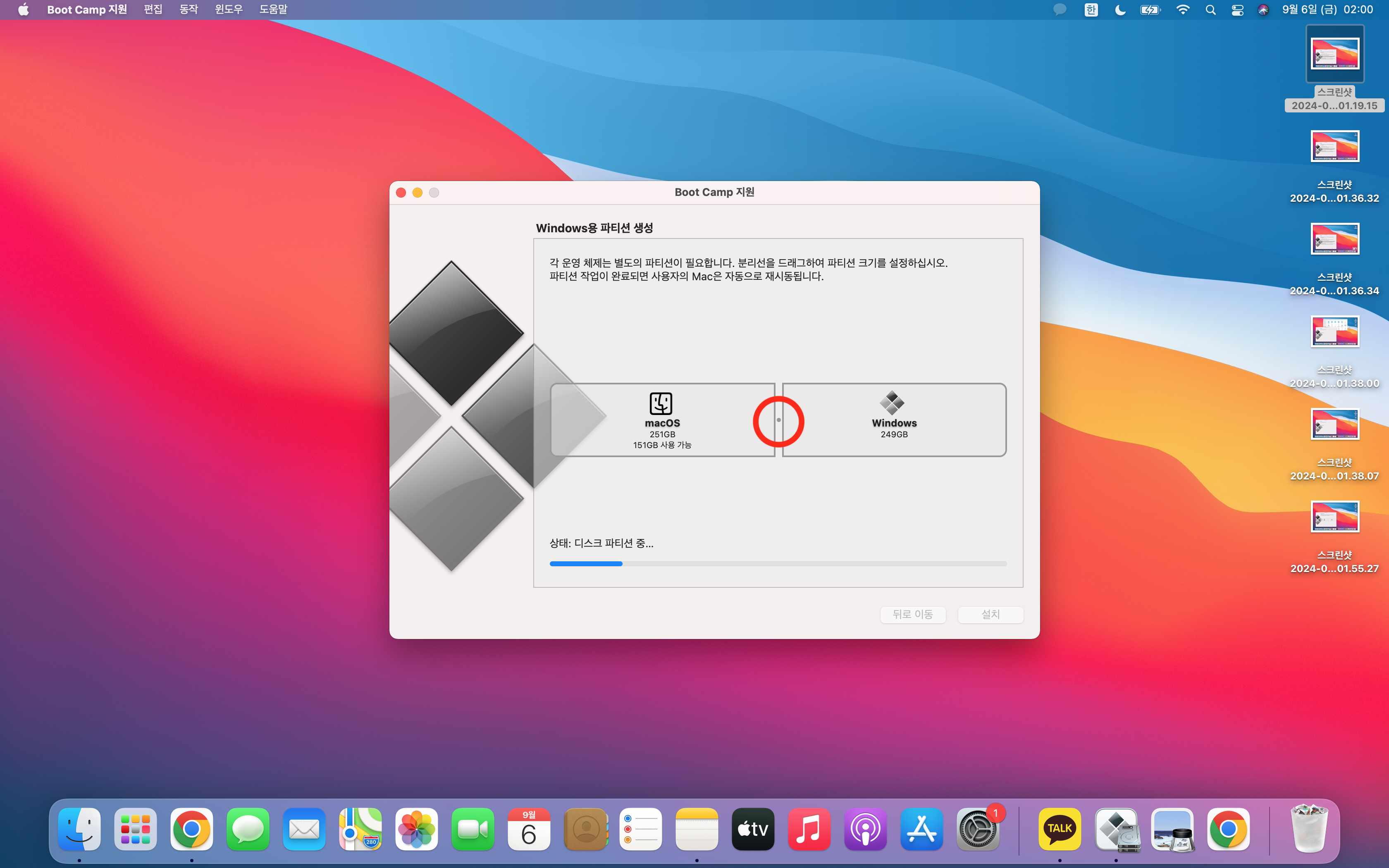
Task: Open Maps from the Dock
Action: tap(360, 829)
